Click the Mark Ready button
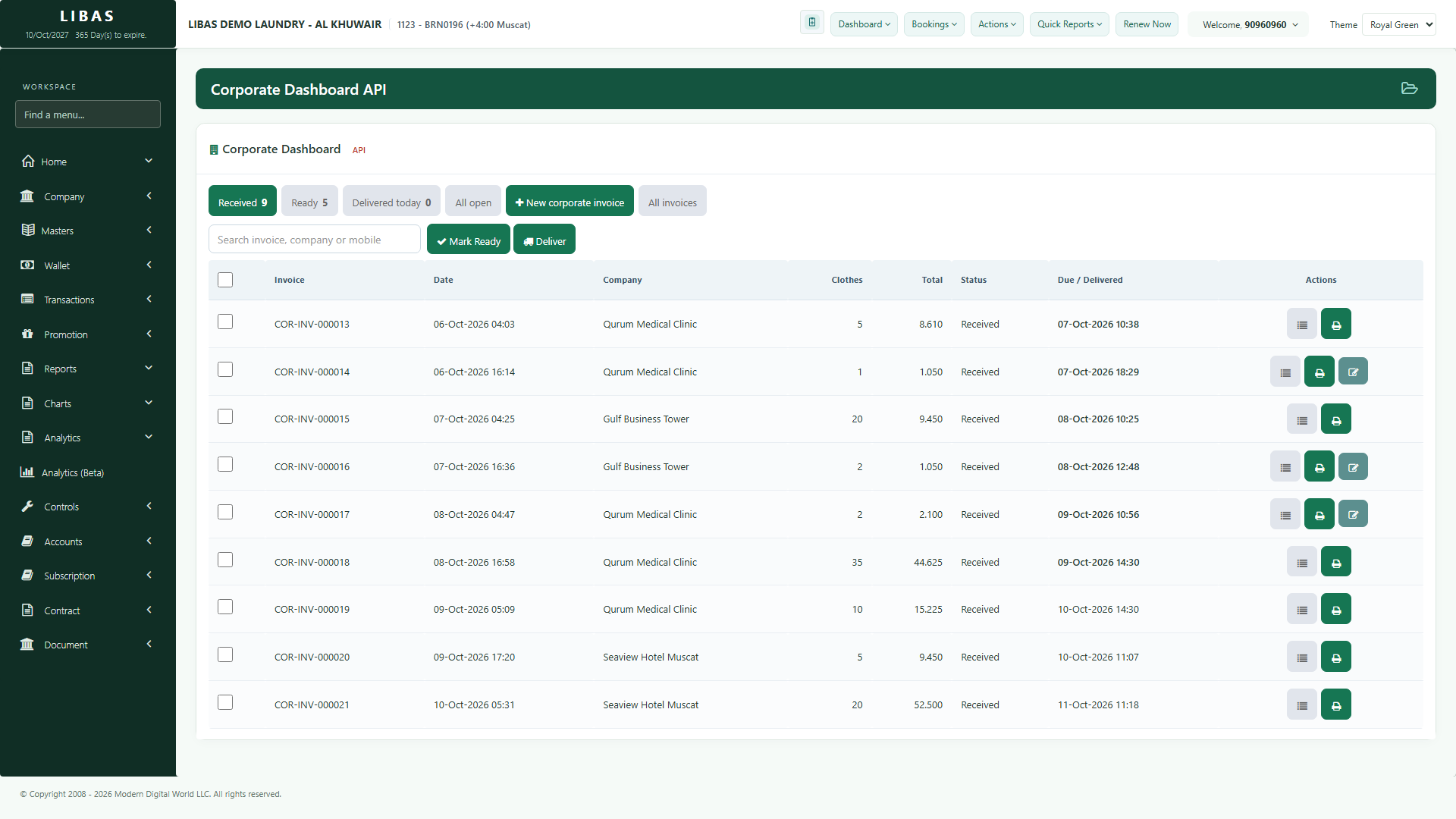Viewport: 1456px width, 819px height. 468,240
